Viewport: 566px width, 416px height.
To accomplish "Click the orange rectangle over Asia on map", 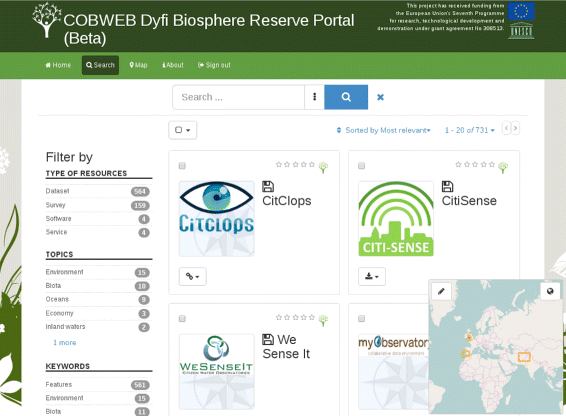I will tap(524, 357).
